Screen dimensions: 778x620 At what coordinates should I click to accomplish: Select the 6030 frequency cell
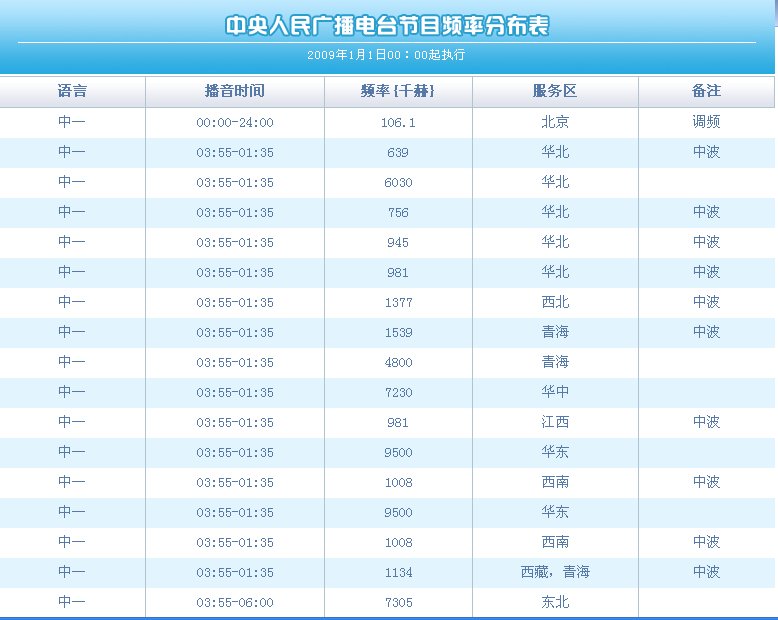coord(398,182)
